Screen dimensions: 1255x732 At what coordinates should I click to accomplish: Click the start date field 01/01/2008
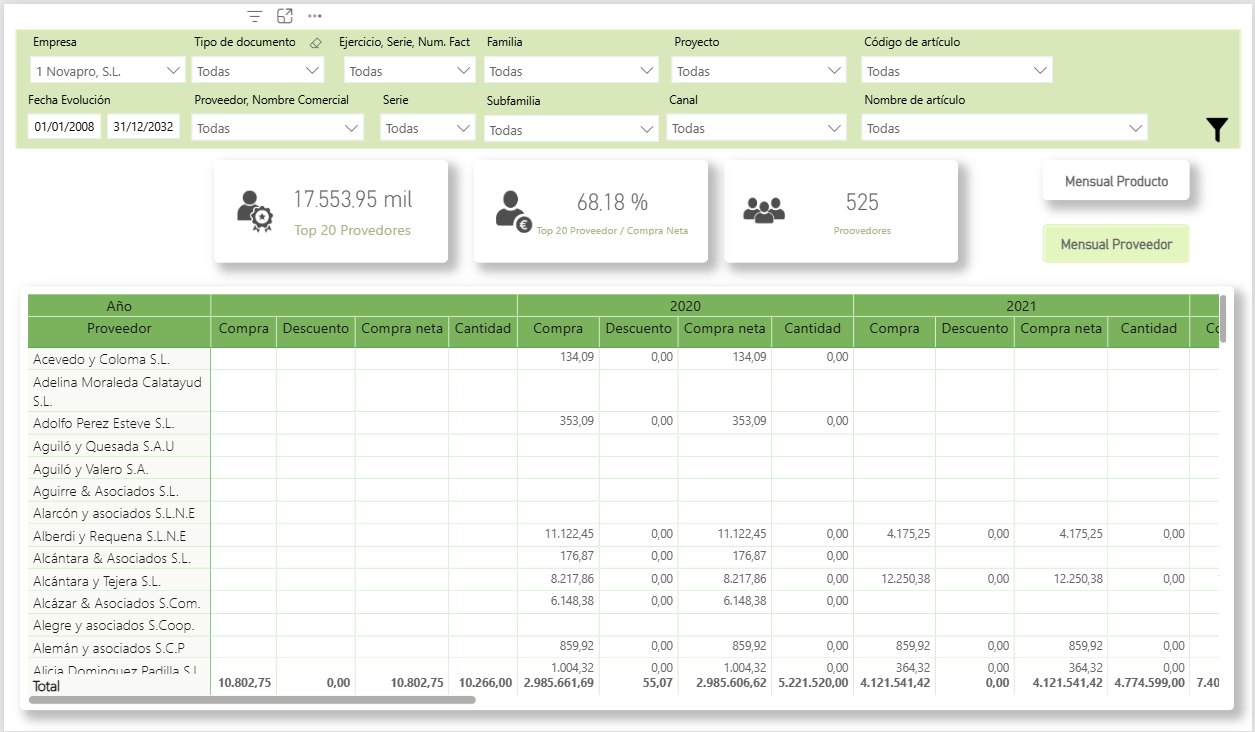pyautogui.click(x=64, y=127)
